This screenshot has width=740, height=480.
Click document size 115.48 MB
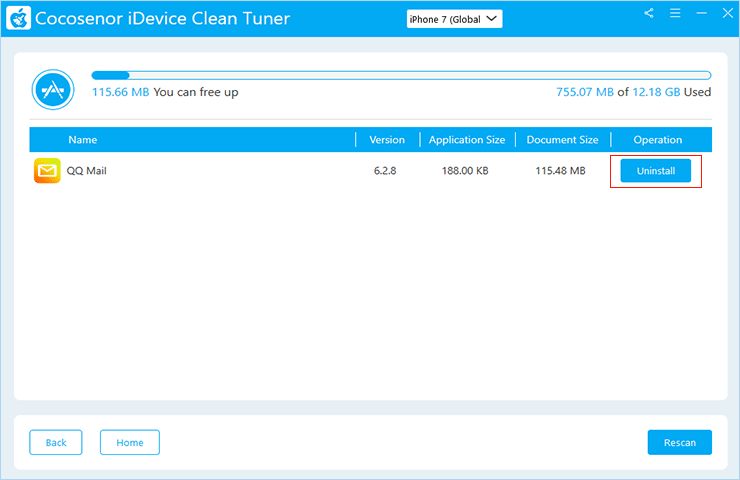[560, 171]
